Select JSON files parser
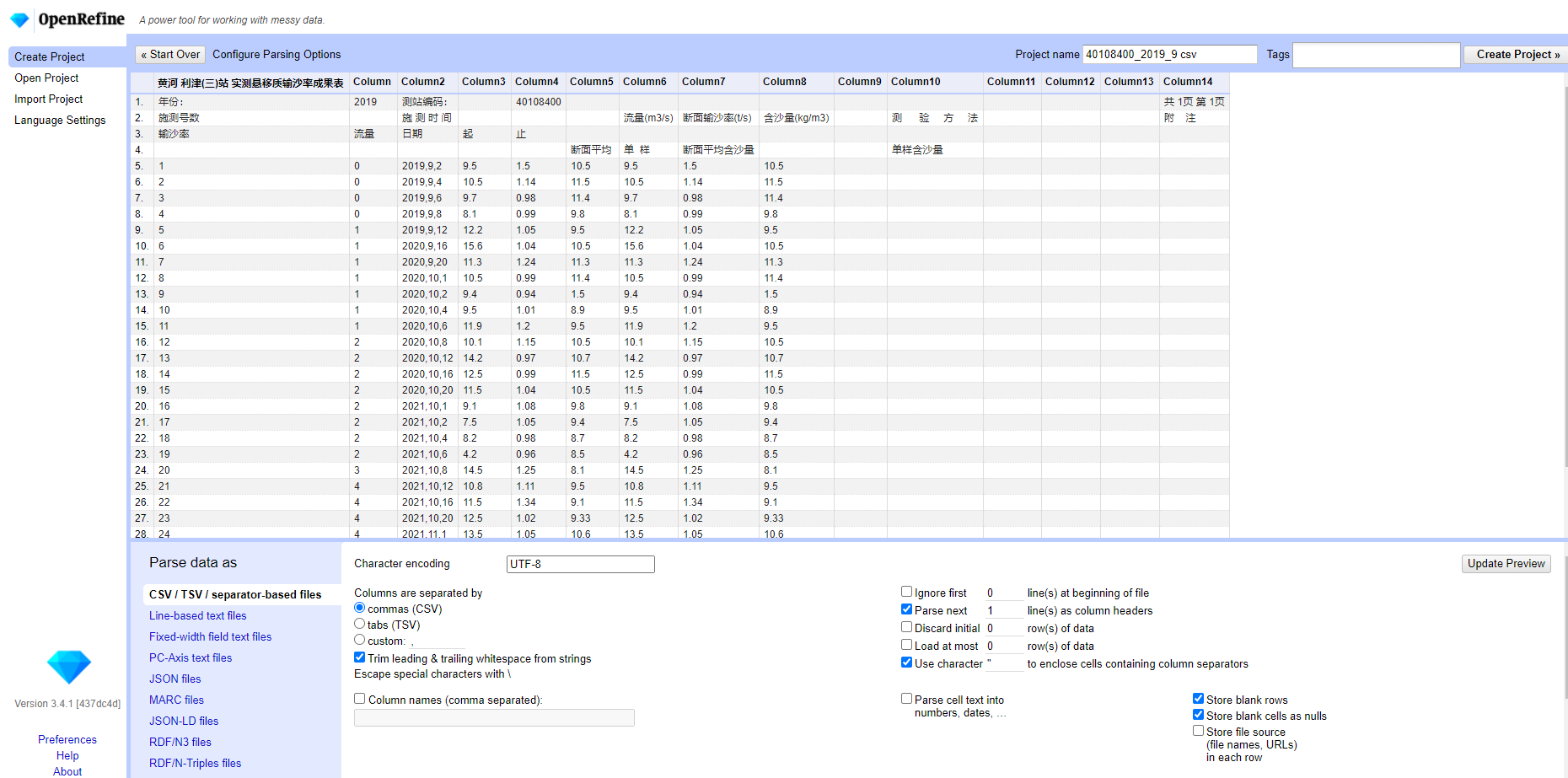Screen dimensions: 1568x778 (175, 679)
